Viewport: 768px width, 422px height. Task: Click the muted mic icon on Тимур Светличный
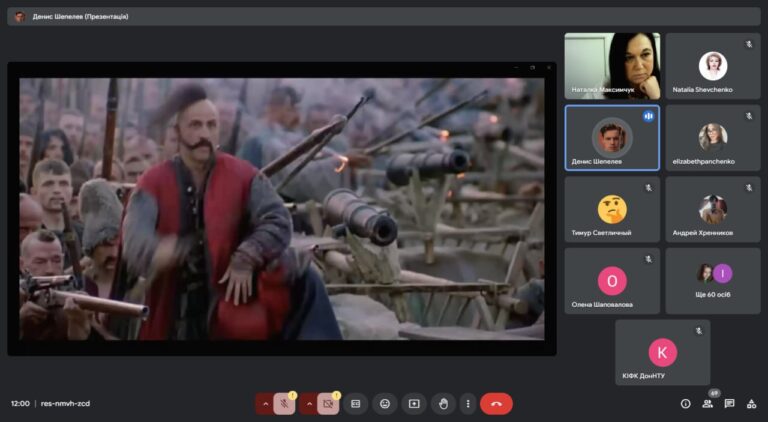648,188
